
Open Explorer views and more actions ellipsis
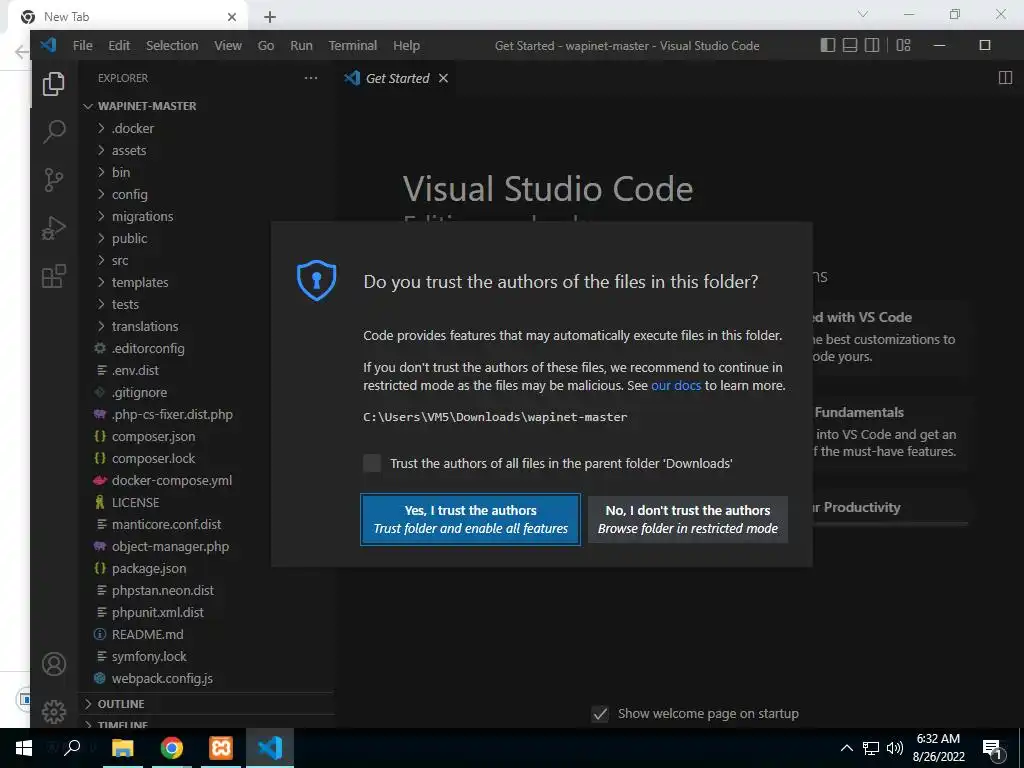(x=311, y=78)
